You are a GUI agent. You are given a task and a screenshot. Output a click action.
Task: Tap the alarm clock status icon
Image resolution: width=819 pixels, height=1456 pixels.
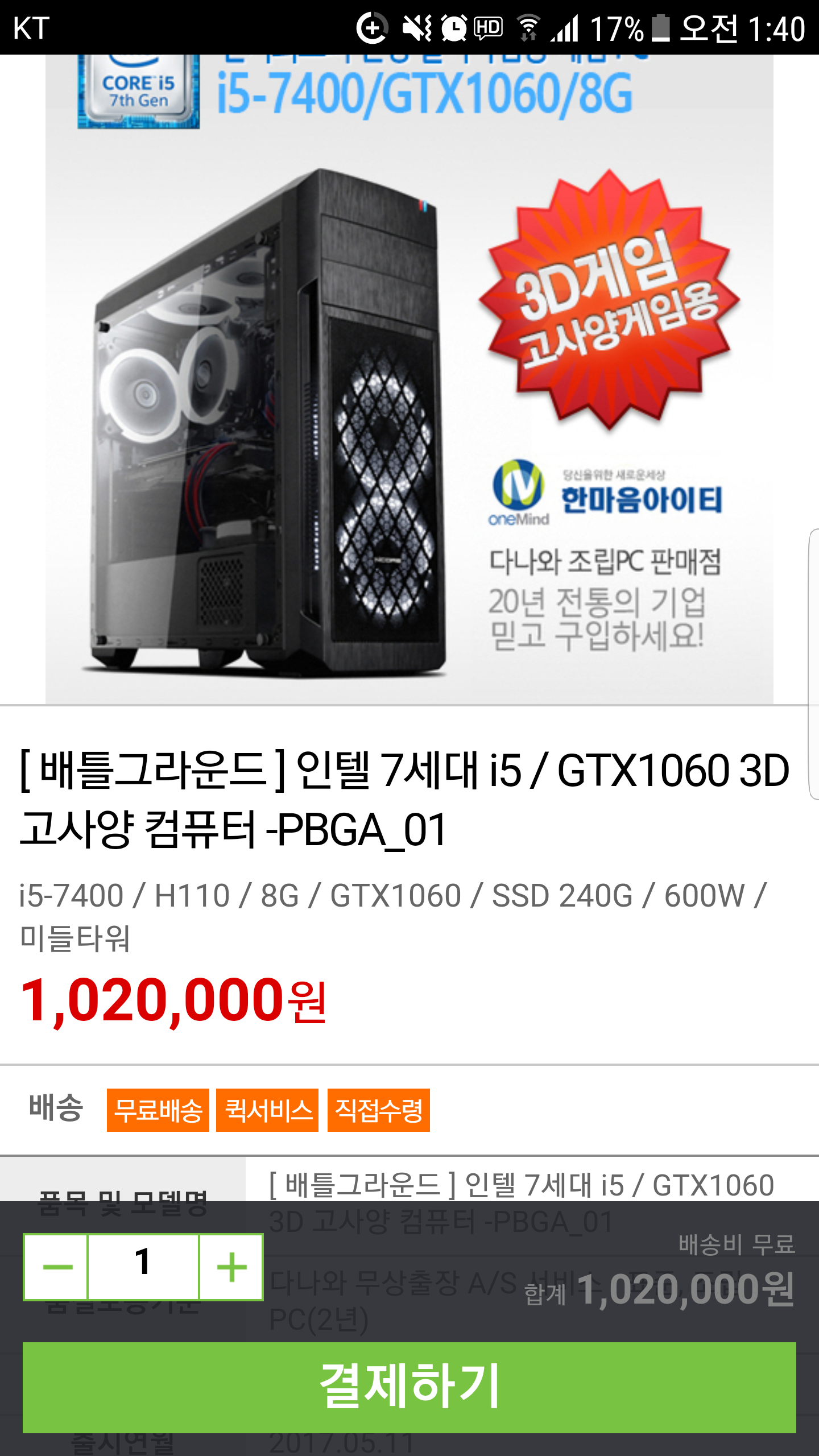pyautogui.click(x=454, y=28)
